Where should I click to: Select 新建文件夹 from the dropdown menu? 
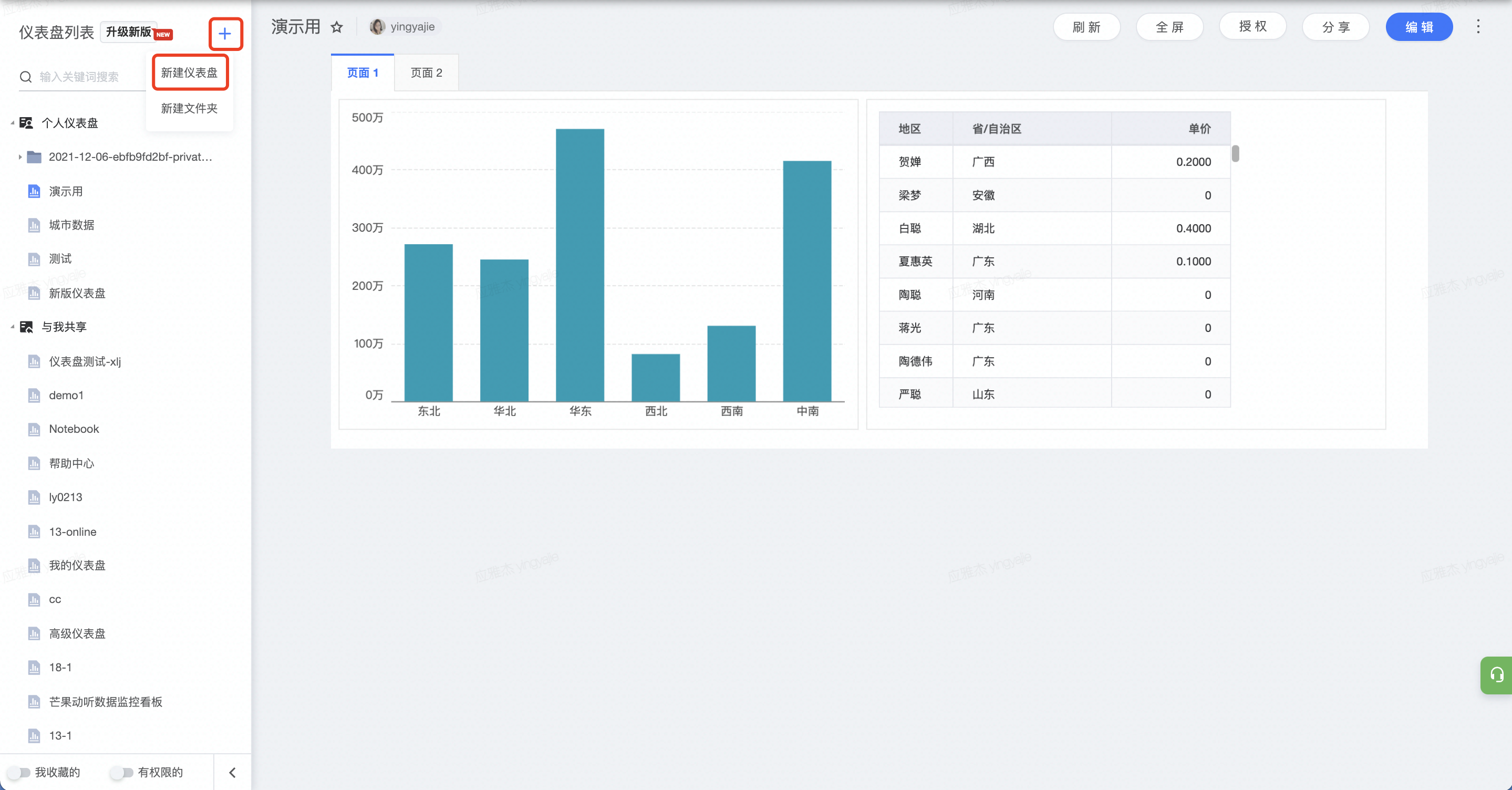coord(190,109)
